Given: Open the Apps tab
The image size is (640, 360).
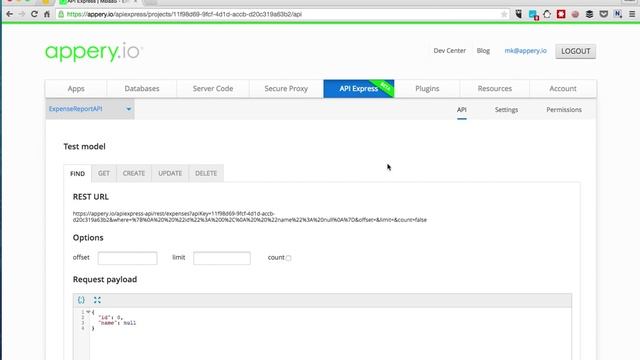Looking at the screenshot, I should [76, 89].
